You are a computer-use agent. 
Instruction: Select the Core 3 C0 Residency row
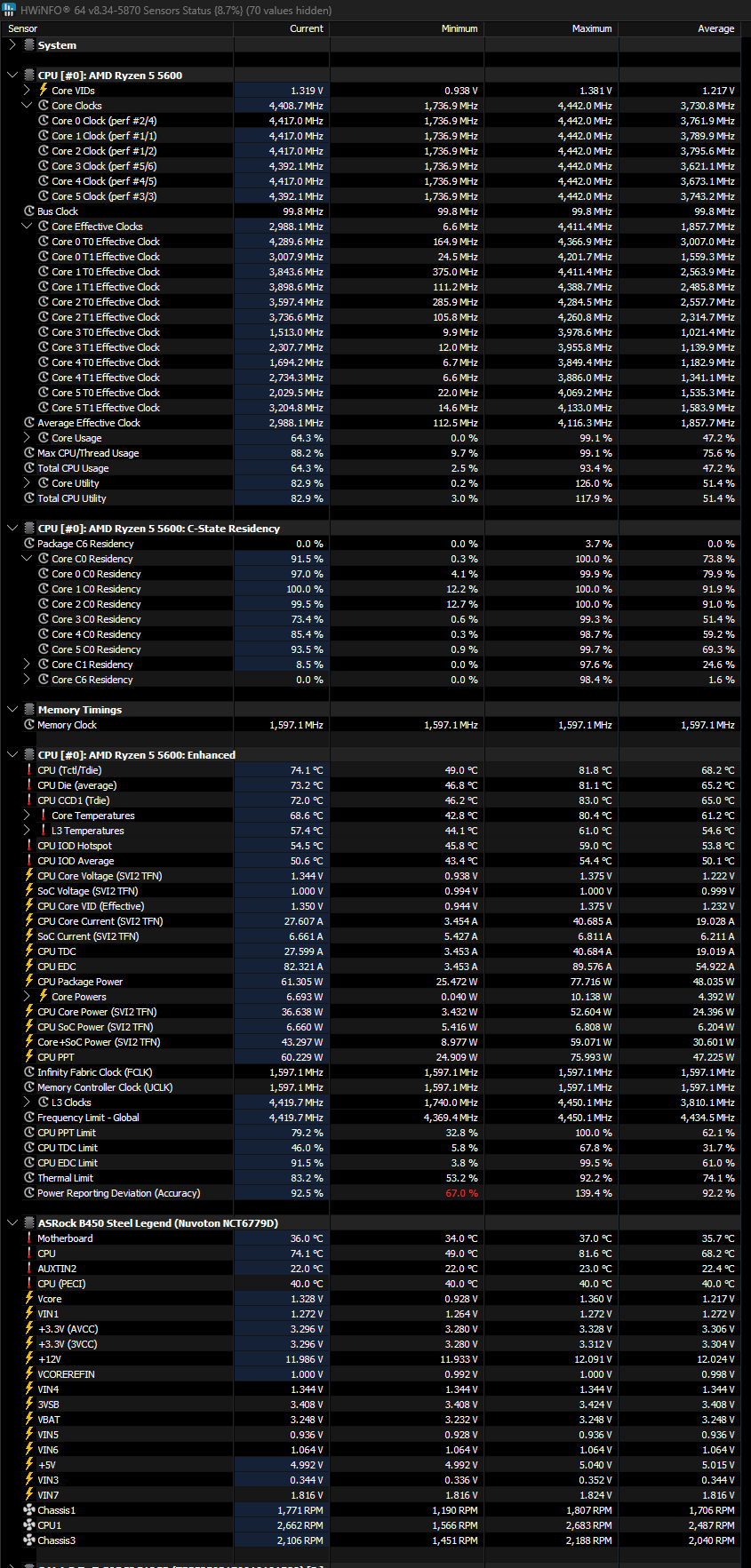click(371, 618)
